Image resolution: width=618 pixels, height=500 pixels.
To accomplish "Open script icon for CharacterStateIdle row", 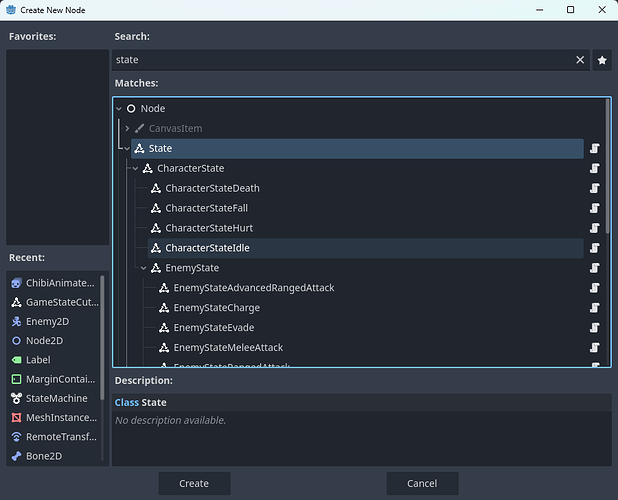I will [594, 248].
